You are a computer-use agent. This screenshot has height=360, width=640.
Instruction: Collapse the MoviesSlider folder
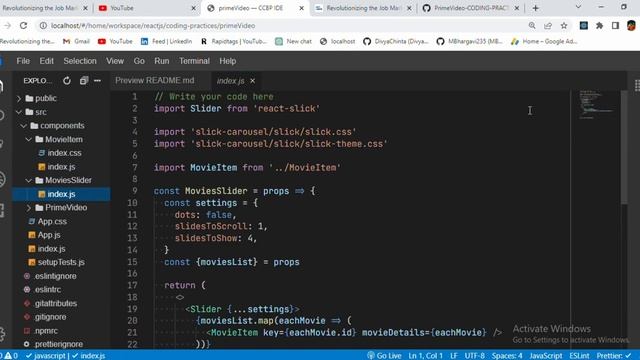61,180
